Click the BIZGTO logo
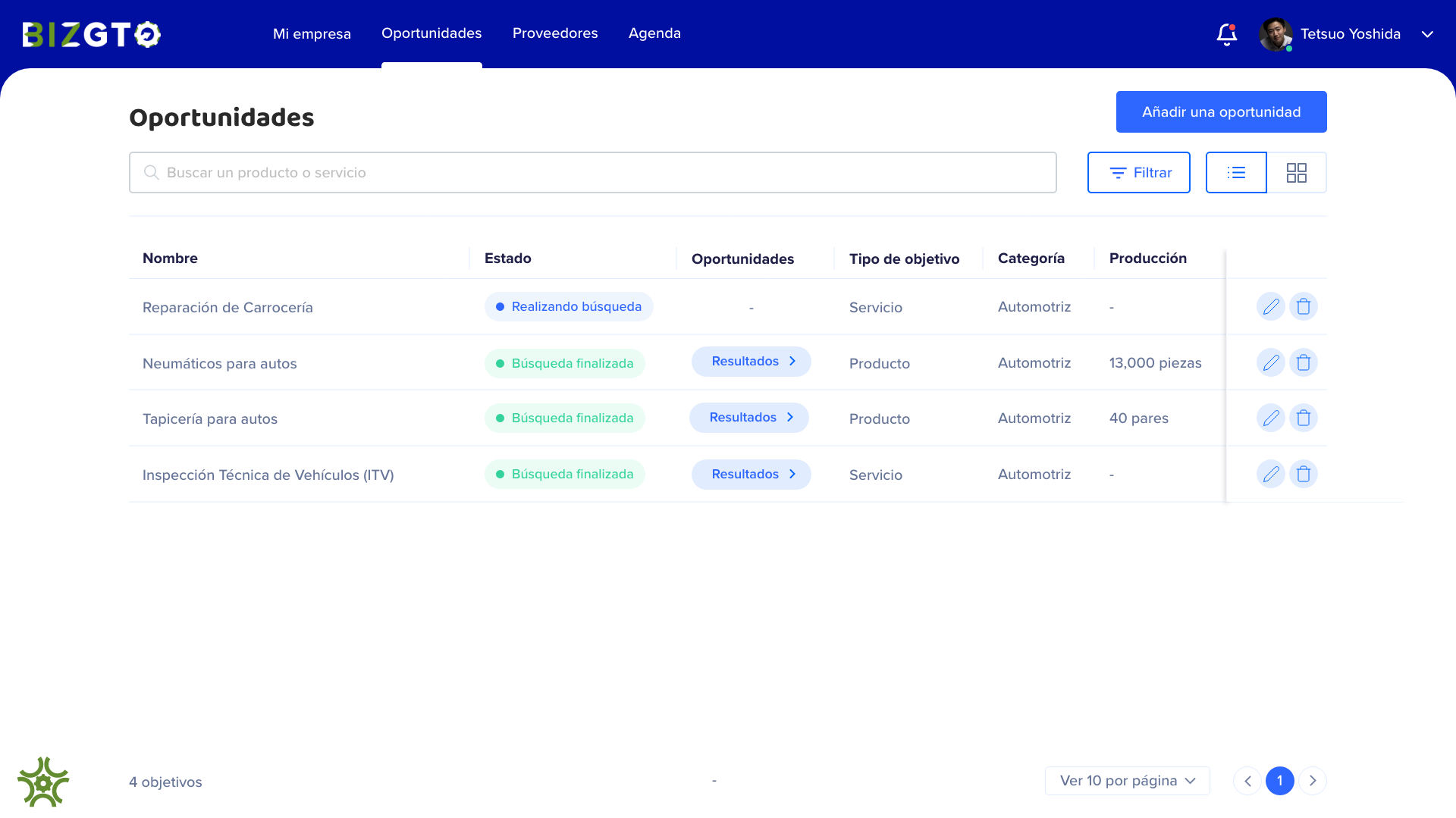The height and width of the screenshot is (818, 1456). [x=90, y=33]
